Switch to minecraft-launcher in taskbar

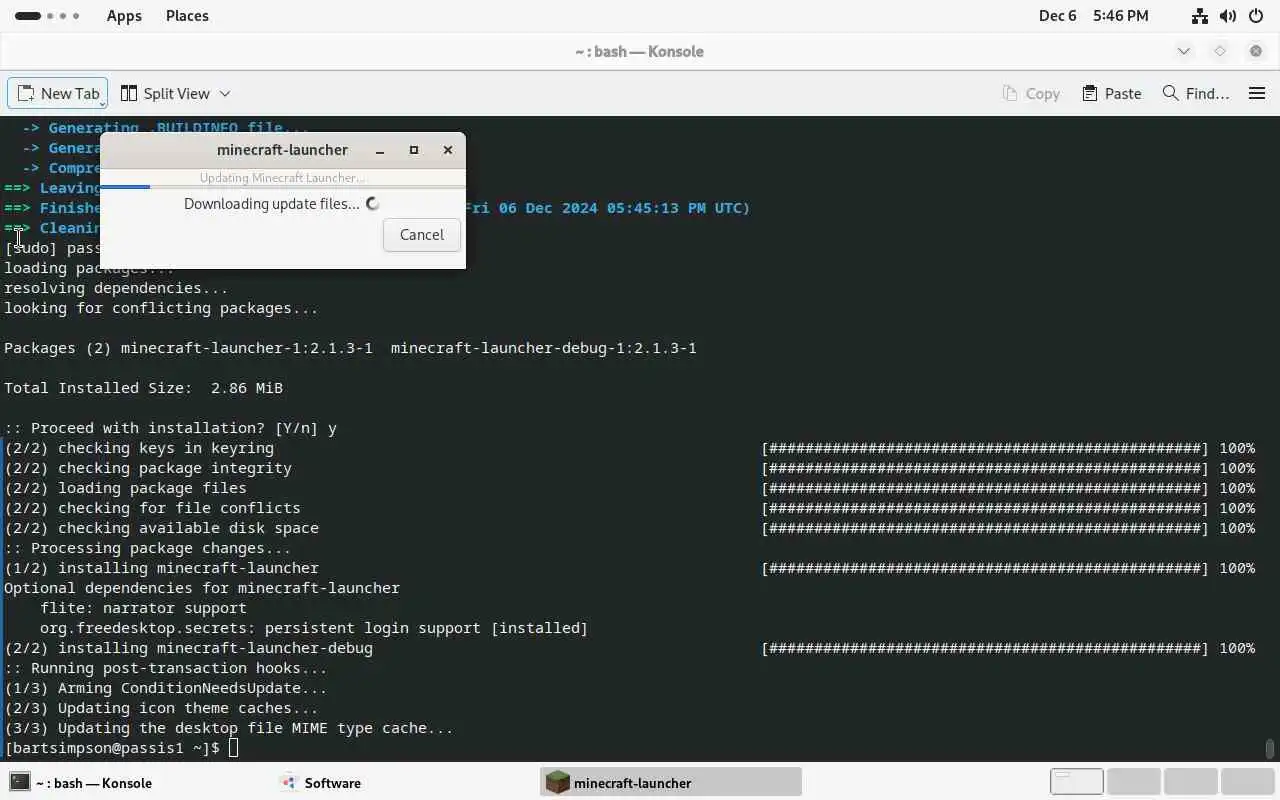point(671,783)
